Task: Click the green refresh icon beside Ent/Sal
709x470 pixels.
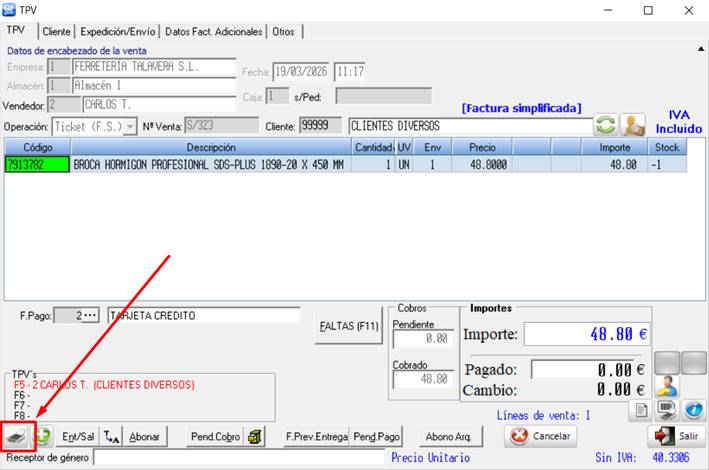Action: pos(43,436)
